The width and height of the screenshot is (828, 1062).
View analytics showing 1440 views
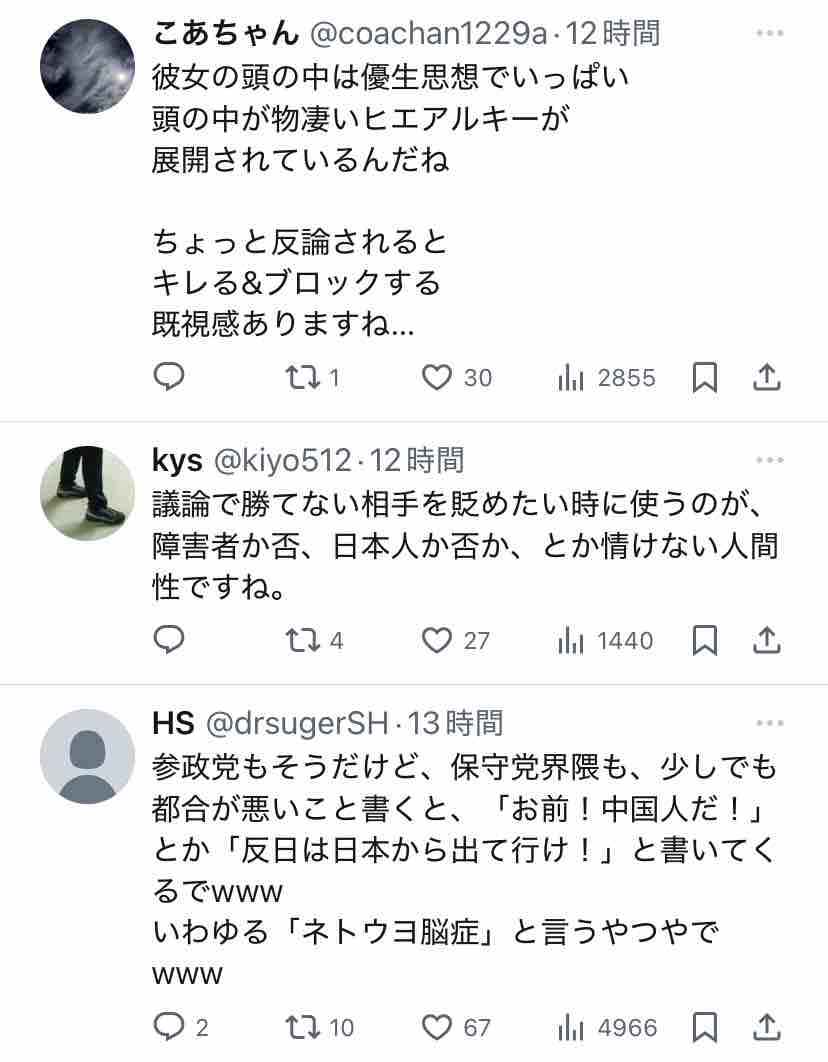point(605,641)
